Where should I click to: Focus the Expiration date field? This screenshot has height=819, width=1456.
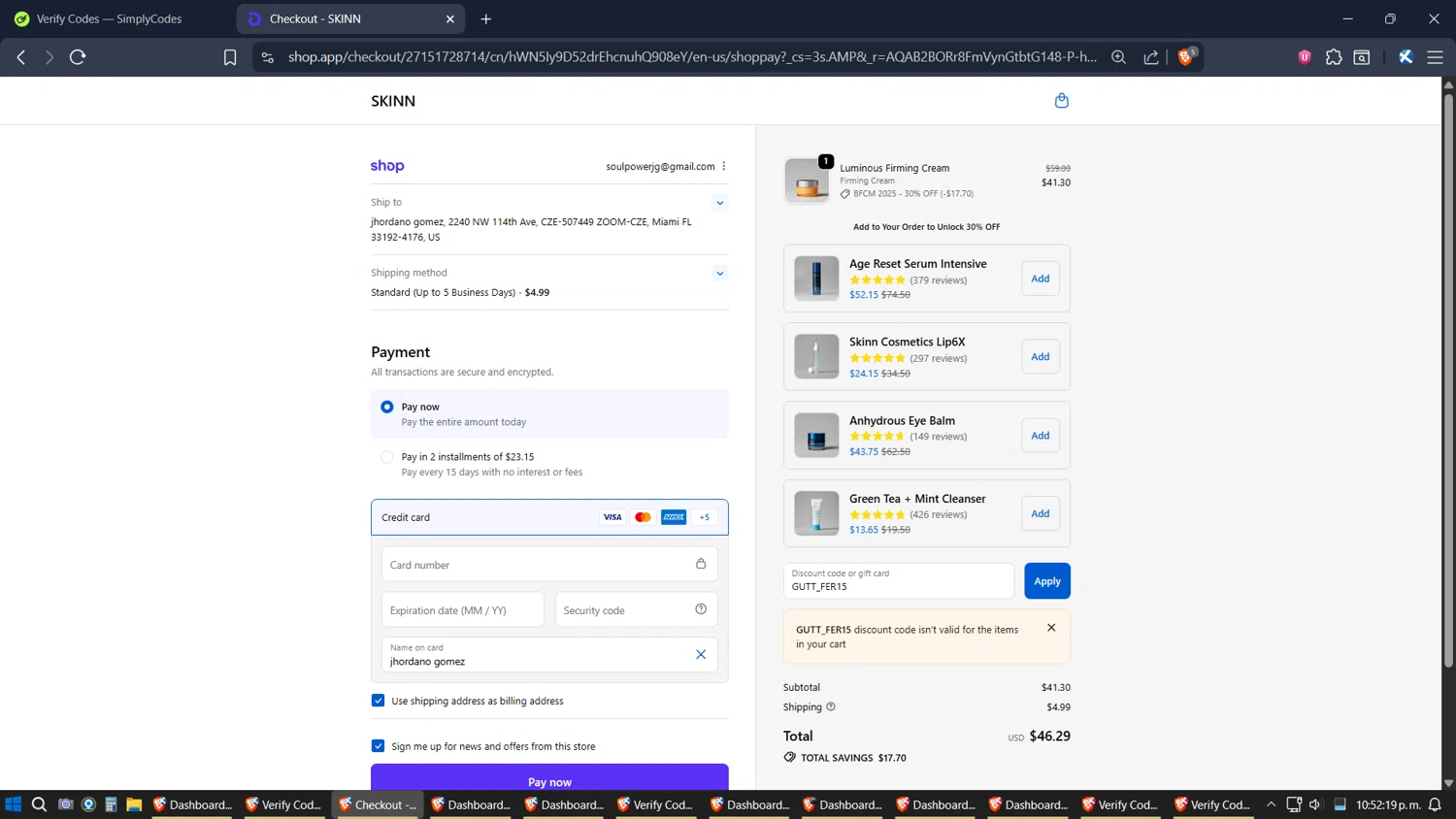(x=463, y=609)
